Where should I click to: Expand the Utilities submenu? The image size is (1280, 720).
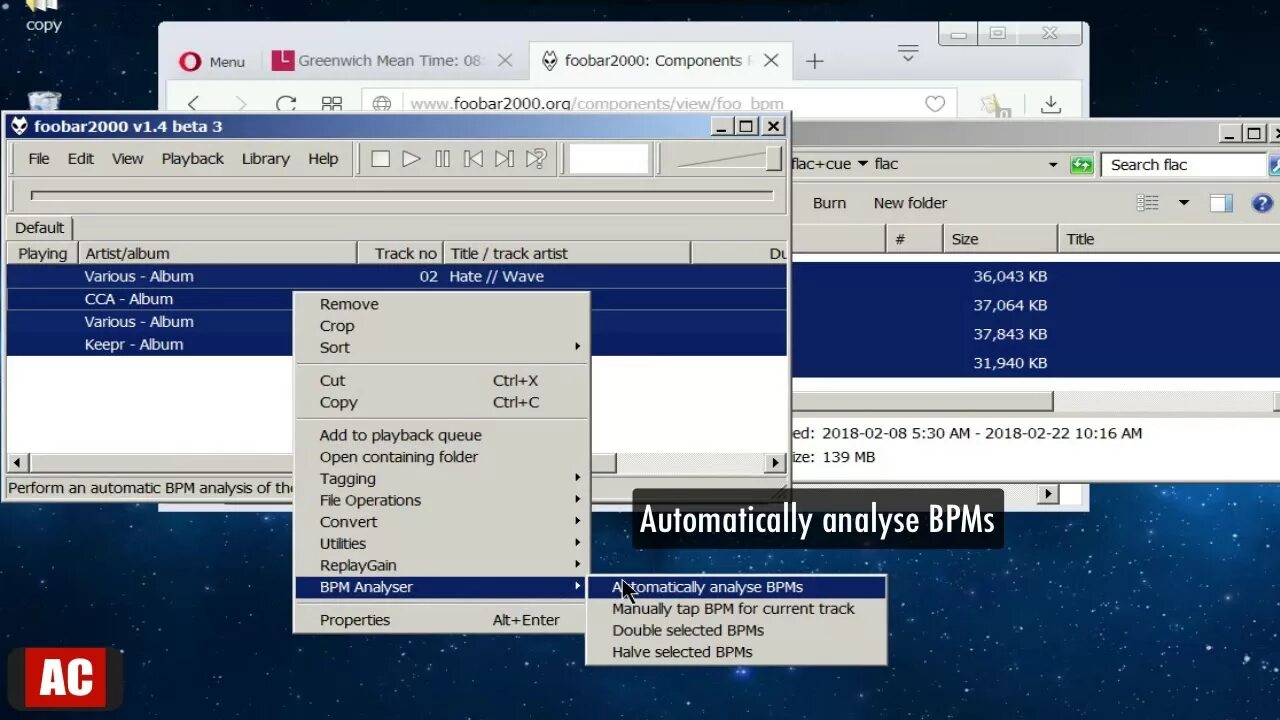(441, 544)
